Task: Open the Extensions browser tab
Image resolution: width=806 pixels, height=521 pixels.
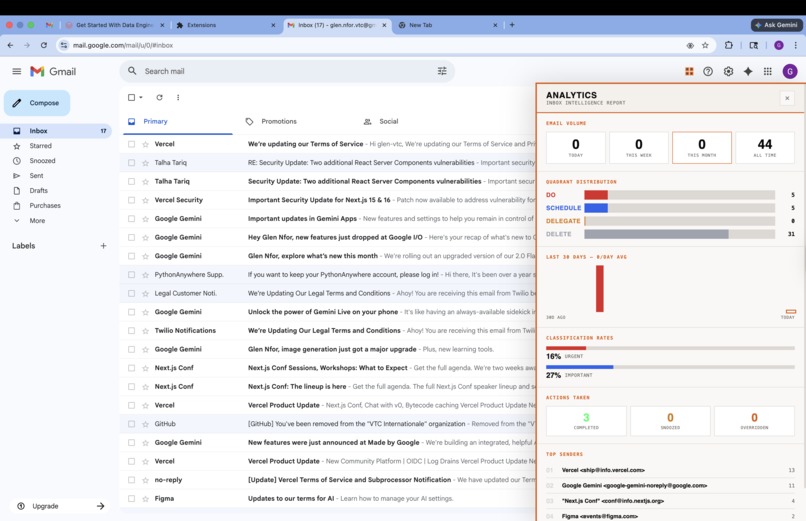Action: 225,25
